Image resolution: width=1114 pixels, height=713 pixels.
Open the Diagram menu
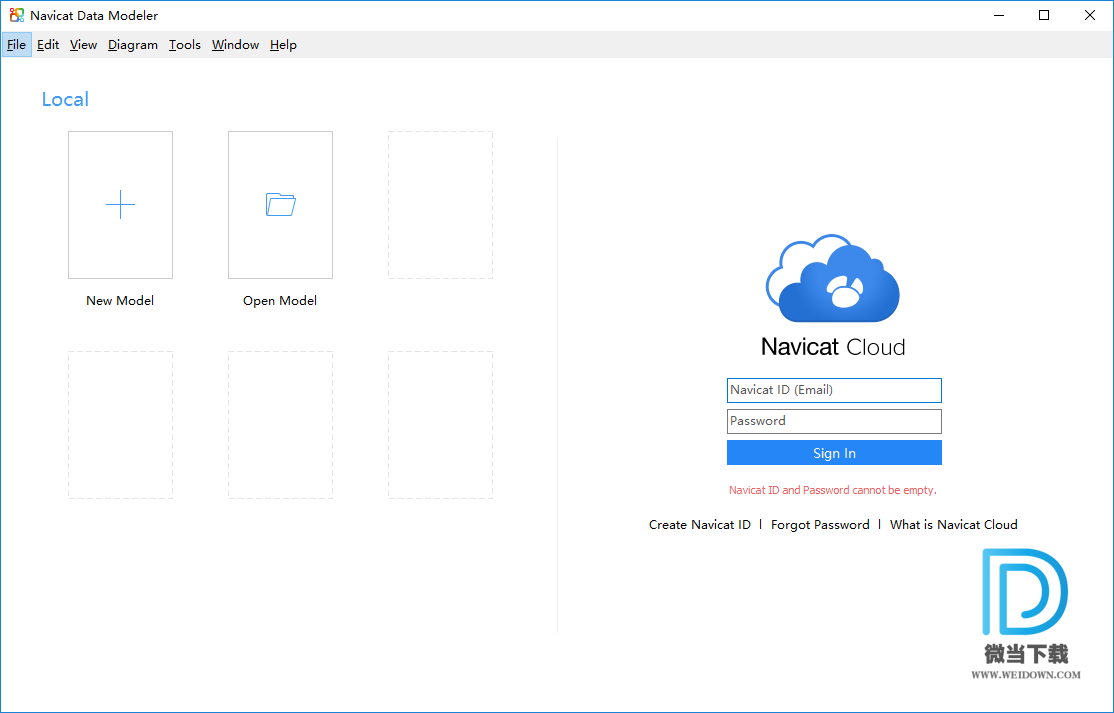pos(133,45)
